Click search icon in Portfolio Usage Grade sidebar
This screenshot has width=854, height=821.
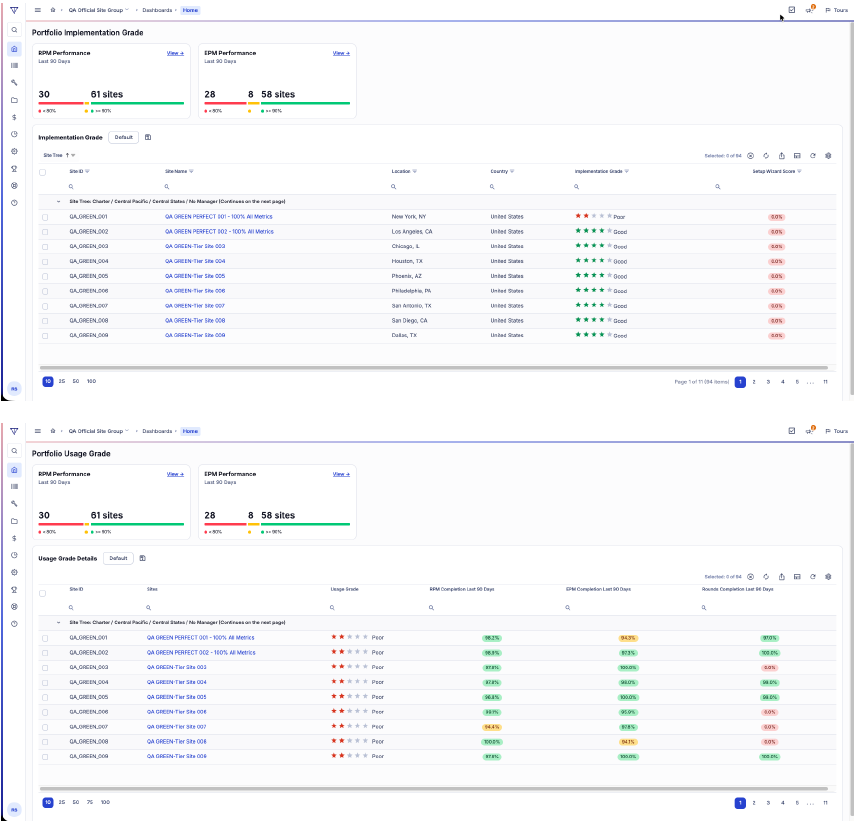point(14,451)
